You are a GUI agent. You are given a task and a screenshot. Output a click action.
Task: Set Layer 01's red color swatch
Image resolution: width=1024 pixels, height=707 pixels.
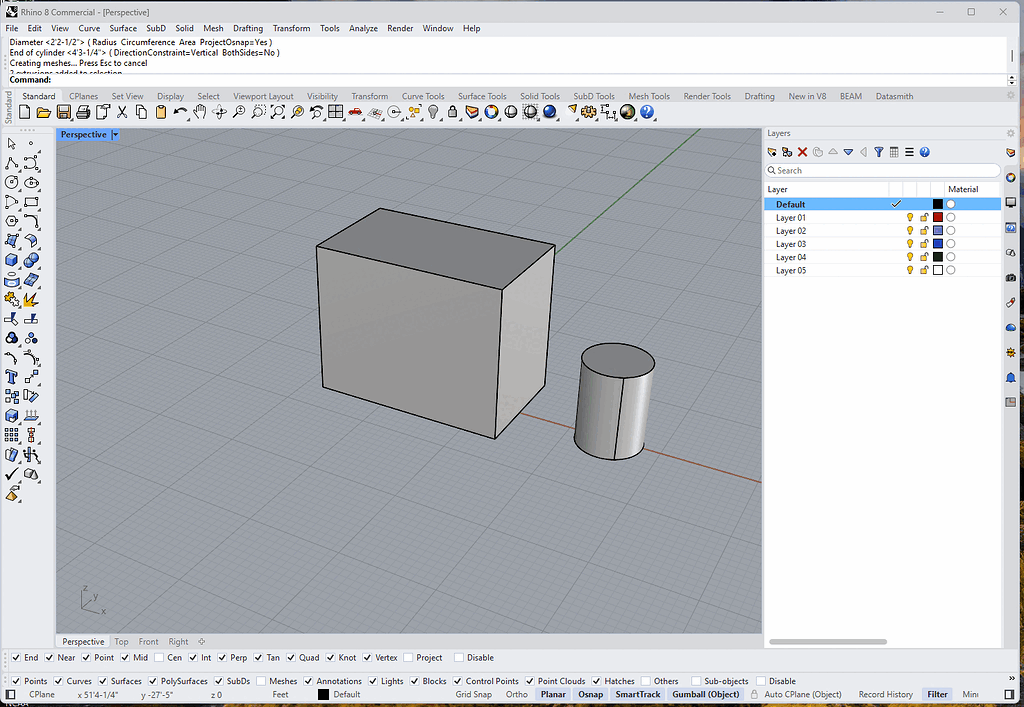(938, 216)
